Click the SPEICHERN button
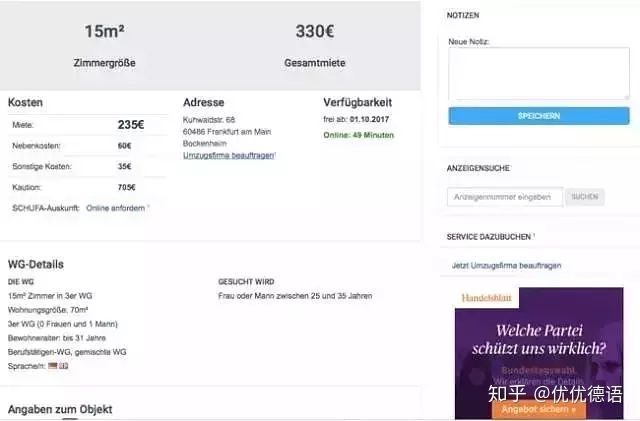Screen dimensions: 640x421 point(539,116)
